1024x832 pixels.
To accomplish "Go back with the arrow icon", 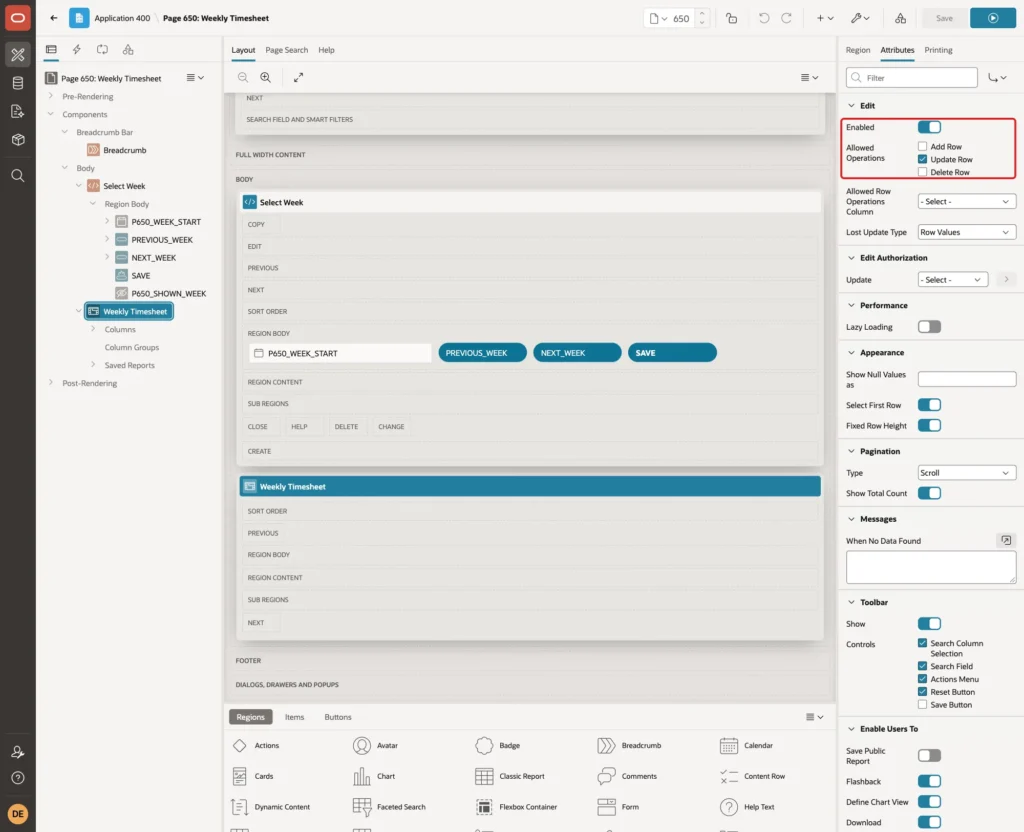I will (54, 18).
